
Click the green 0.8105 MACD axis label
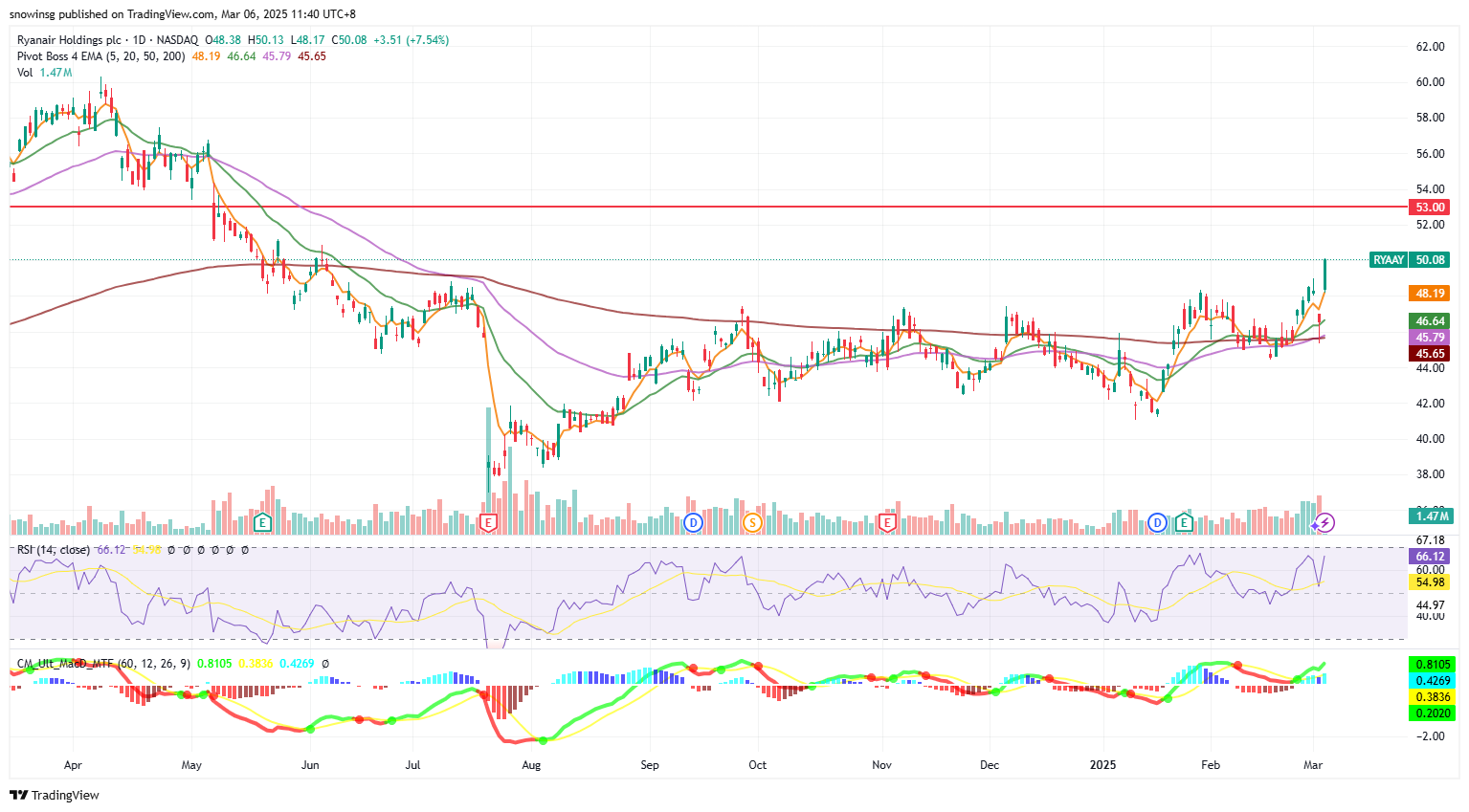pyautogui.click(x=1433, y=664)
